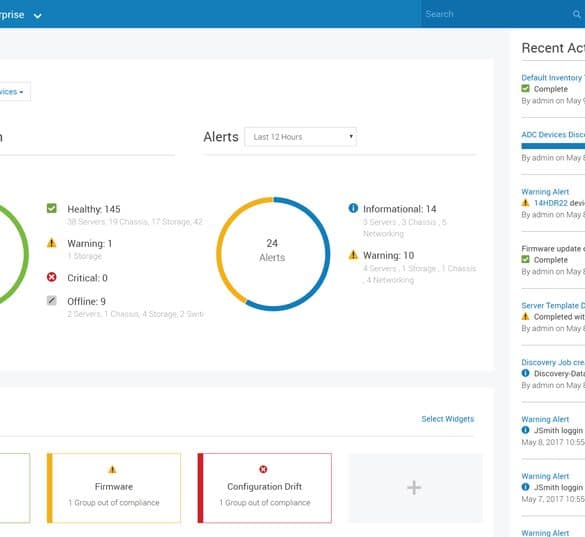Viewport: 585px width, 537px height.
Task: Click Server Template warning icon
Action: click(x=525, y=316)
